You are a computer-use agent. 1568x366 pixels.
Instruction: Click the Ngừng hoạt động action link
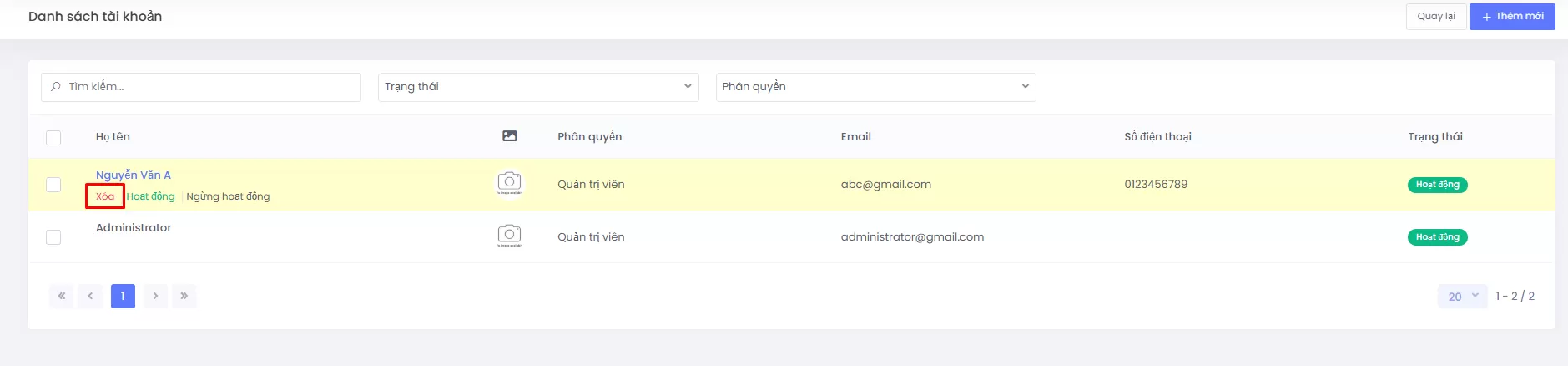coord(228,196)
